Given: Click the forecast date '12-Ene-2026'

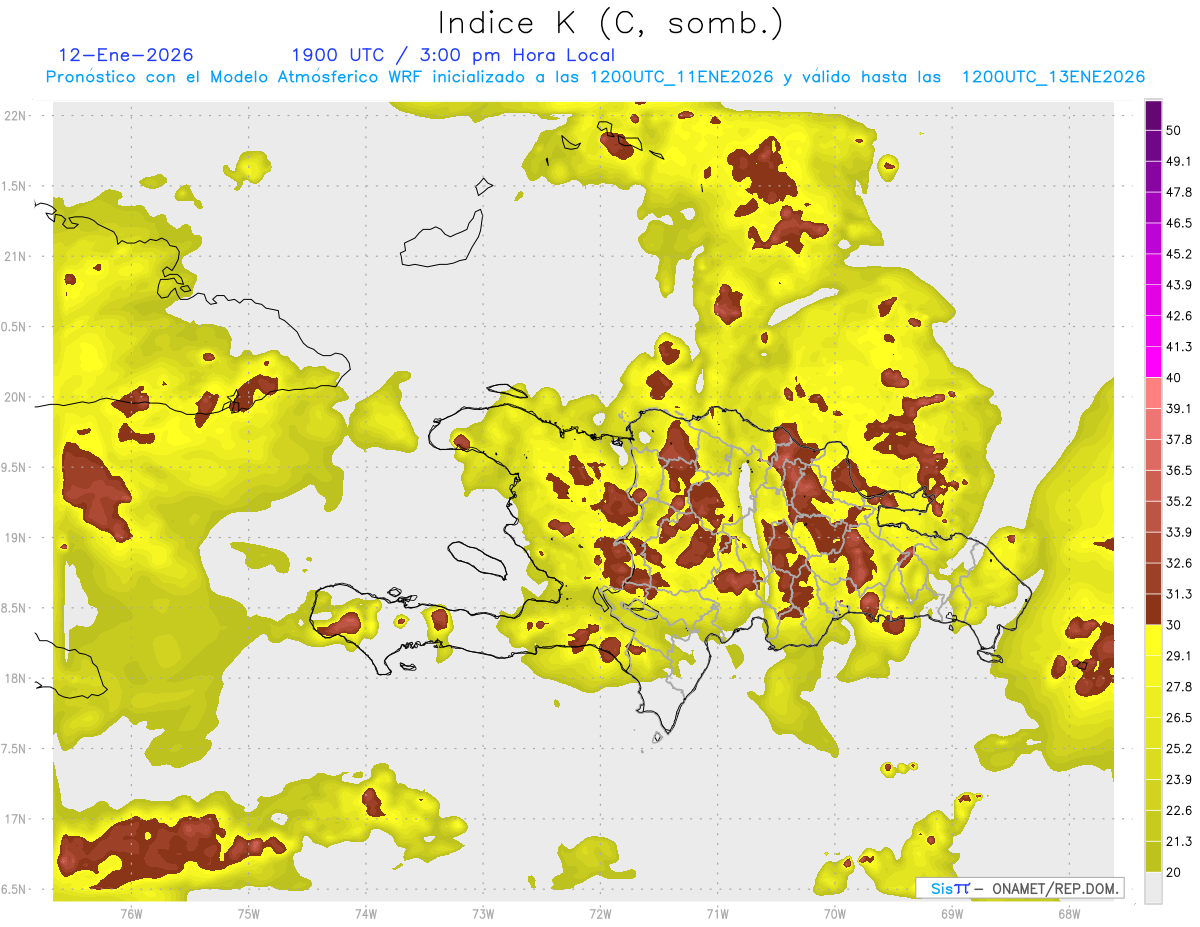Looking at the screenshot, I should (126, 55).
